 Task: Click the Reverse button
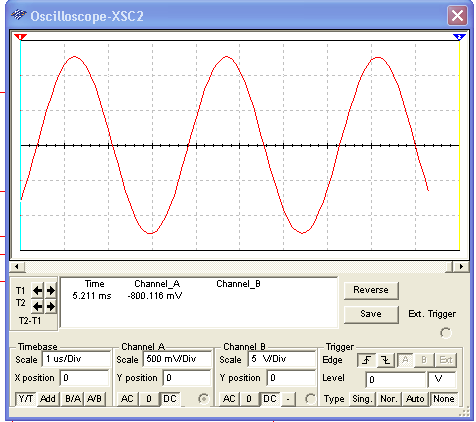click(x=371, y=290)
